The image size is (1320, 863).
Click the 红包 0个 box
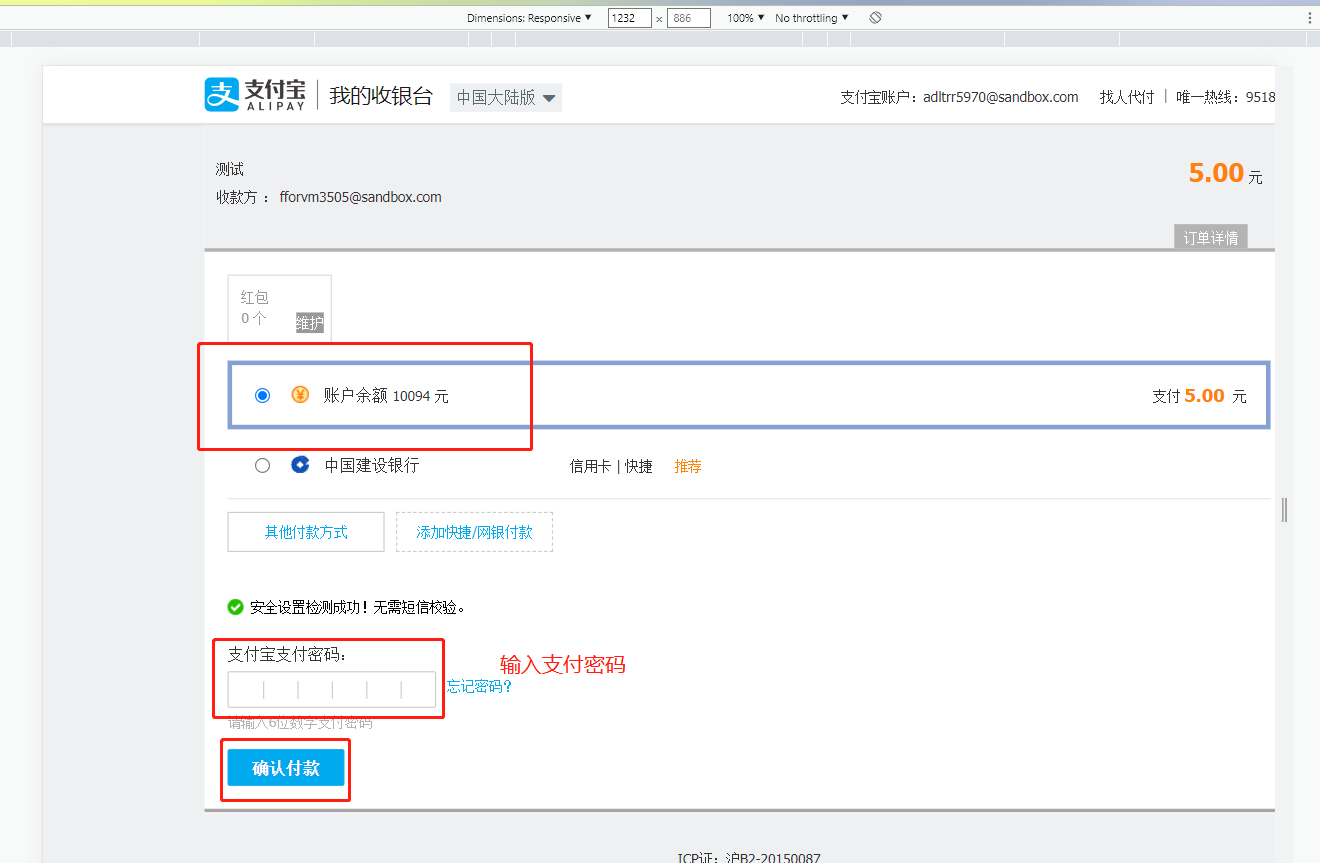pyautogui.click(x=279, y=308)
